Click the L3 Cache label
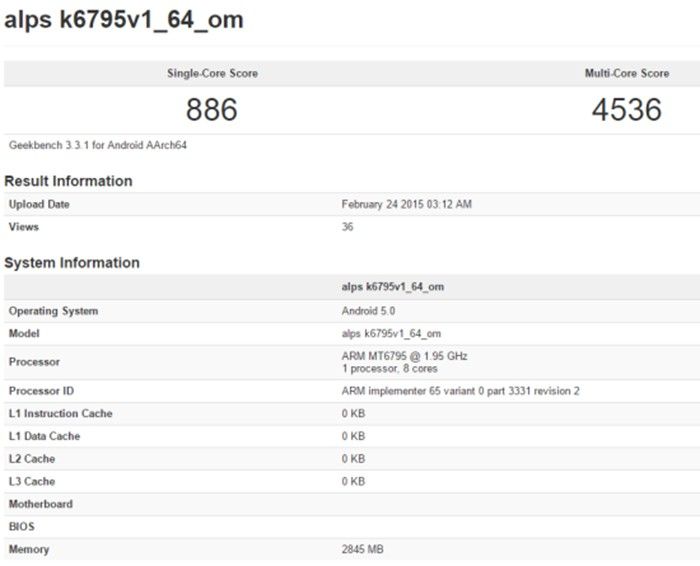 32,482
